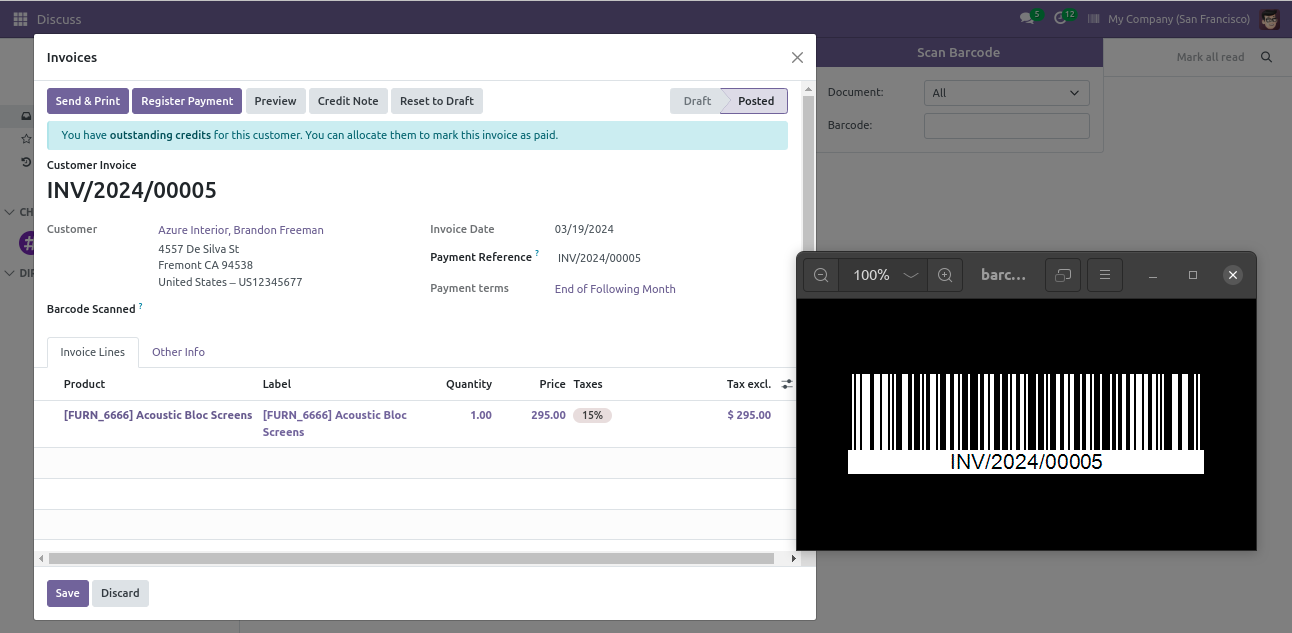
Task: Click the Taxes column header
Action: pos(588,384)
